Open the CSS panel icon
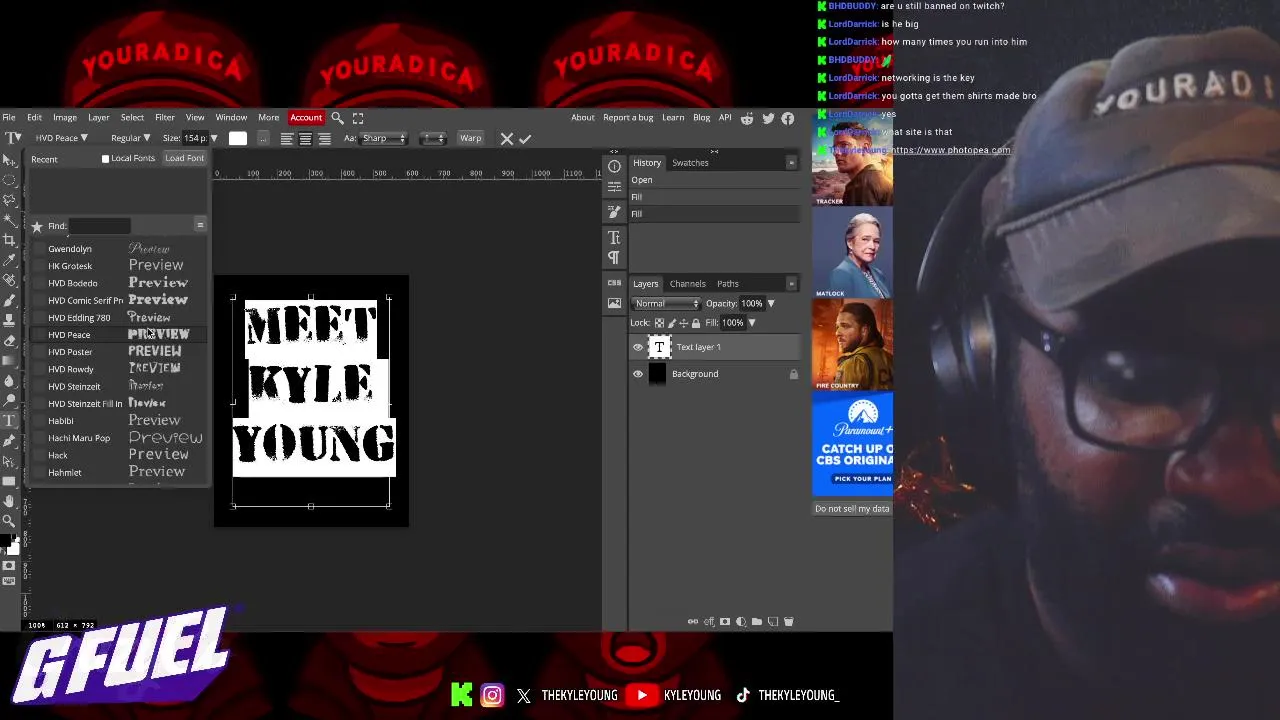 614,283
